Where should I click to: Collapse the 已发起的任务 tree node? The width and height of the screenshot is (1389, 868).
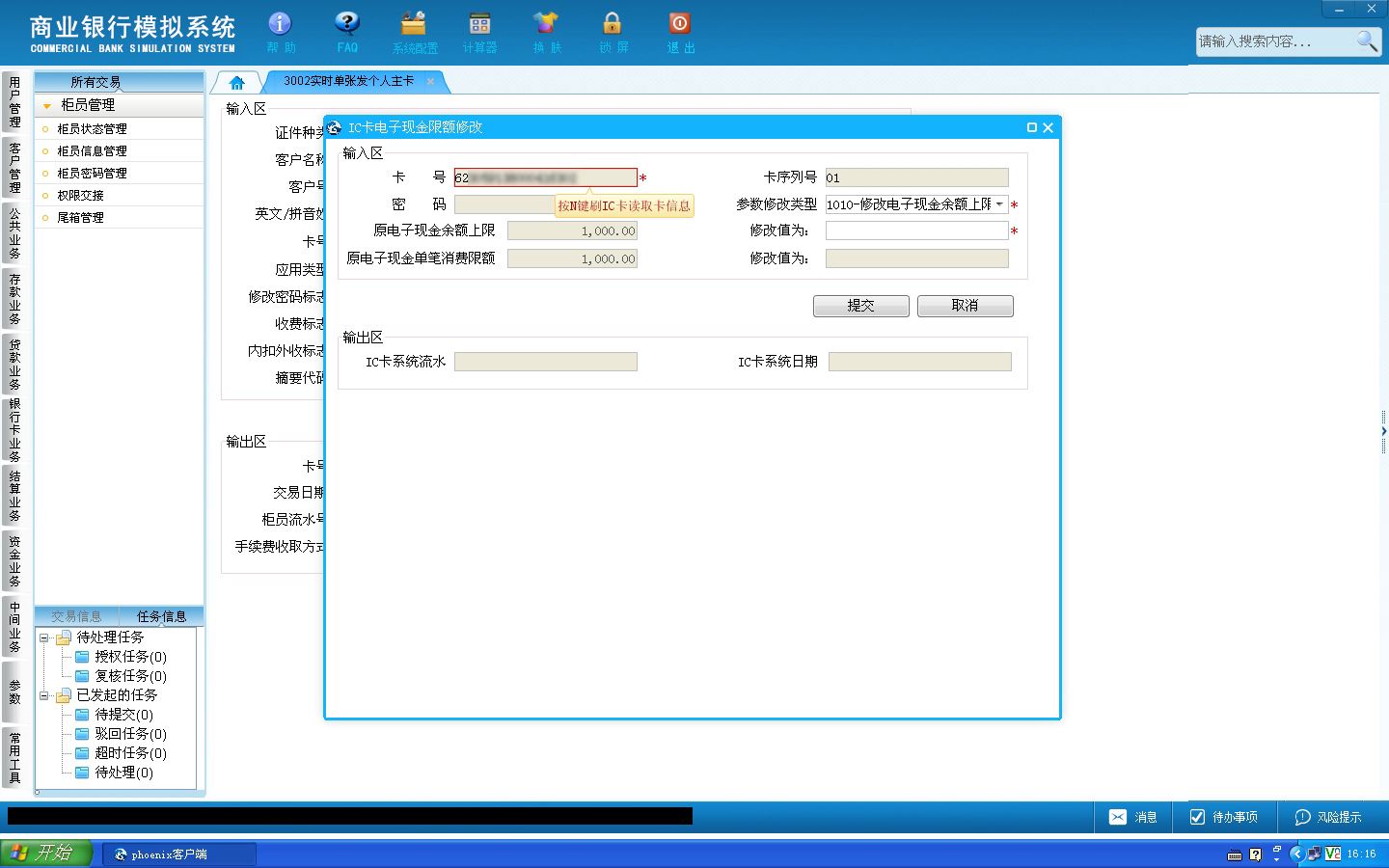(x=43, y=695)
